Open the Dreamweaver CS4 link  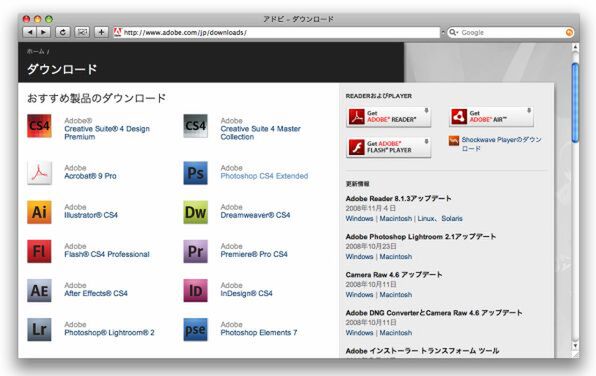[255, 215]
